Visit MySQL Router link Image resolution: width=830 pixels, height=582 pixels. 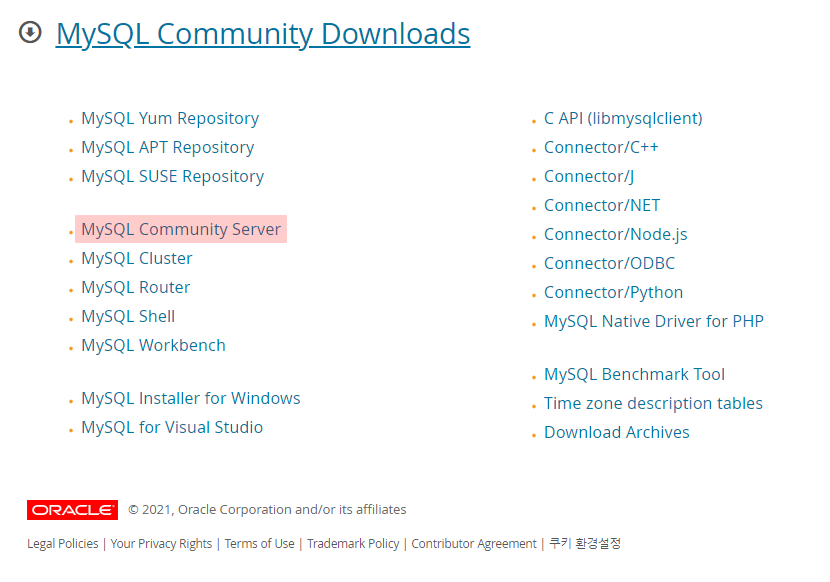(136, 288)
